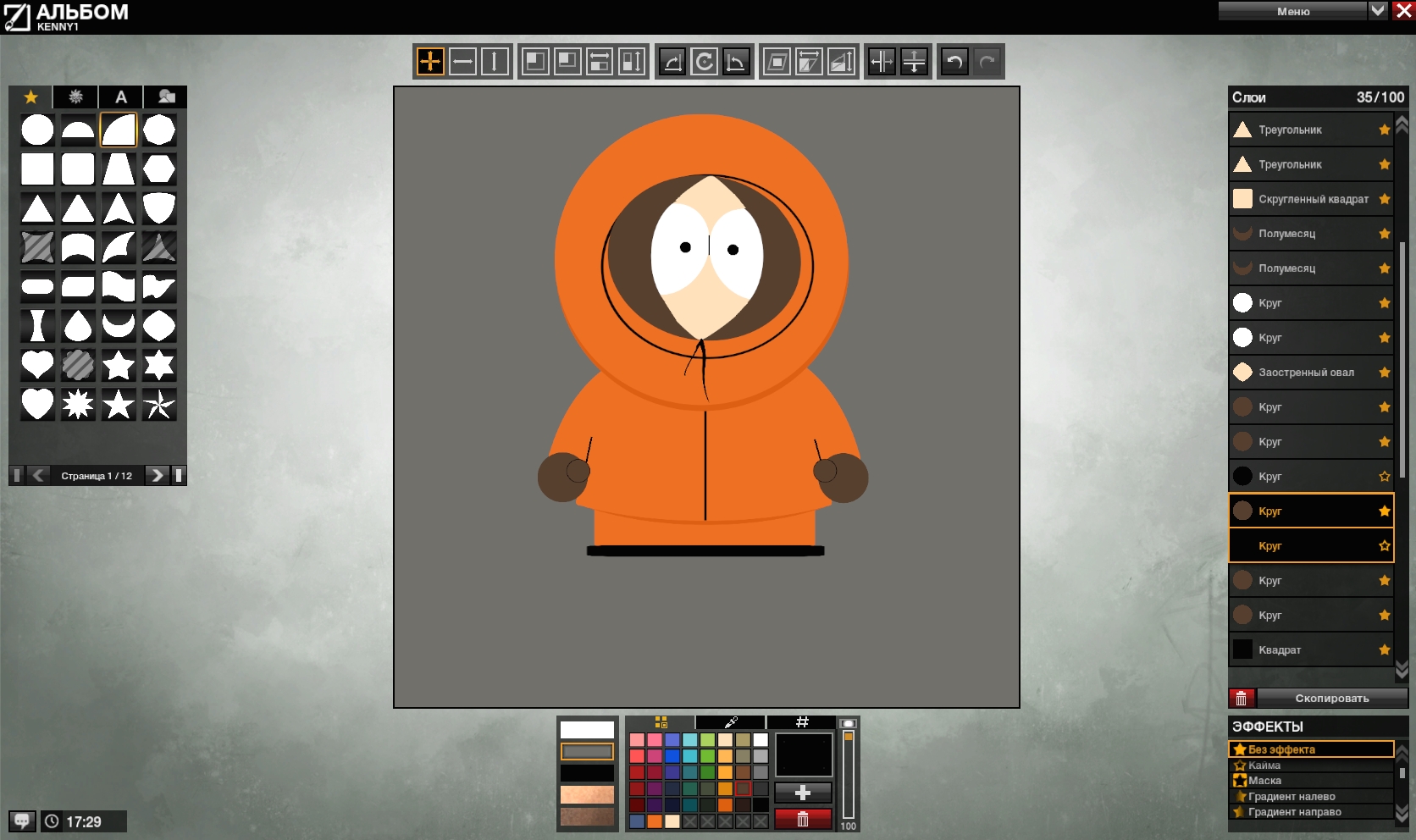Go to previous shapes page

pyautogui.click(x=38, y=475)
